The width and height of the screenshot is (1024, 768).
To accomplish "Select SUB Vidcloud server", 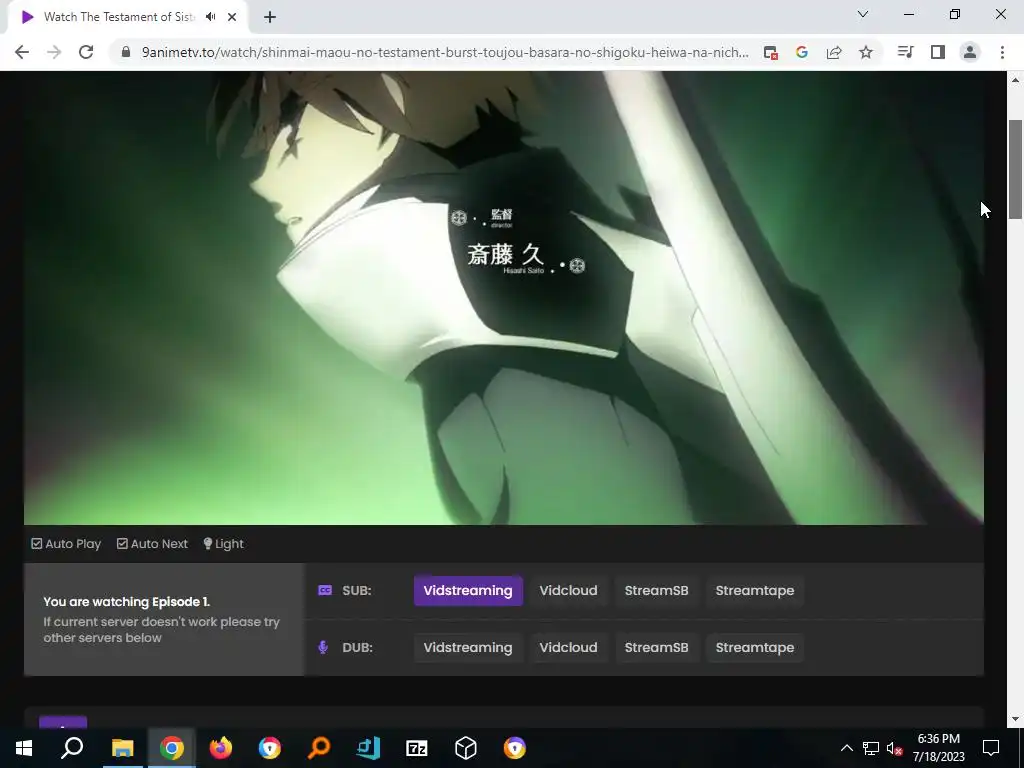I will coord(568,590).
